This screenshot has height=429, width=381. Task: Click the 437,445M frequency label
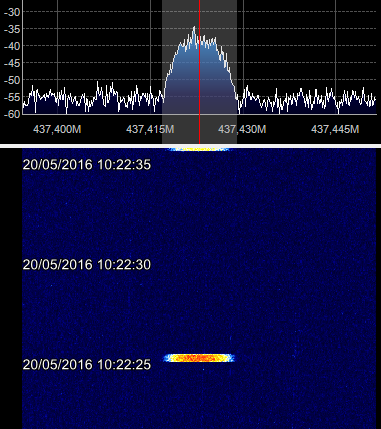click(x=335, y=129)
